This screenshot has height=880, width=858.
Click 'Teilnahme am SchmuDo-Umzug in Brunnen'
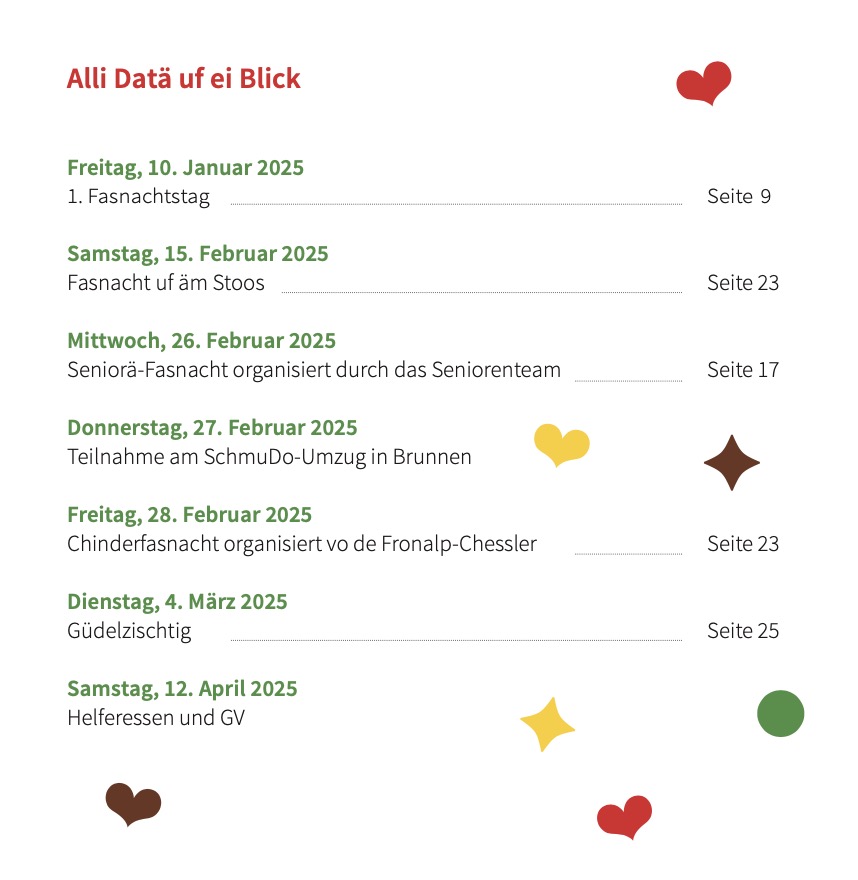coord(269,457)
